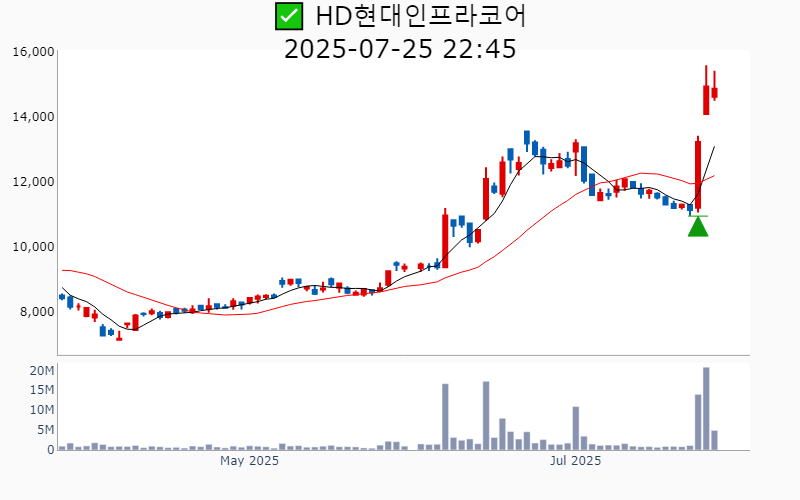Viewport: 800px width, 500px height.
Task: Click the 0 volume axis label
Action: pyautogui.click(x=51, y=450)
